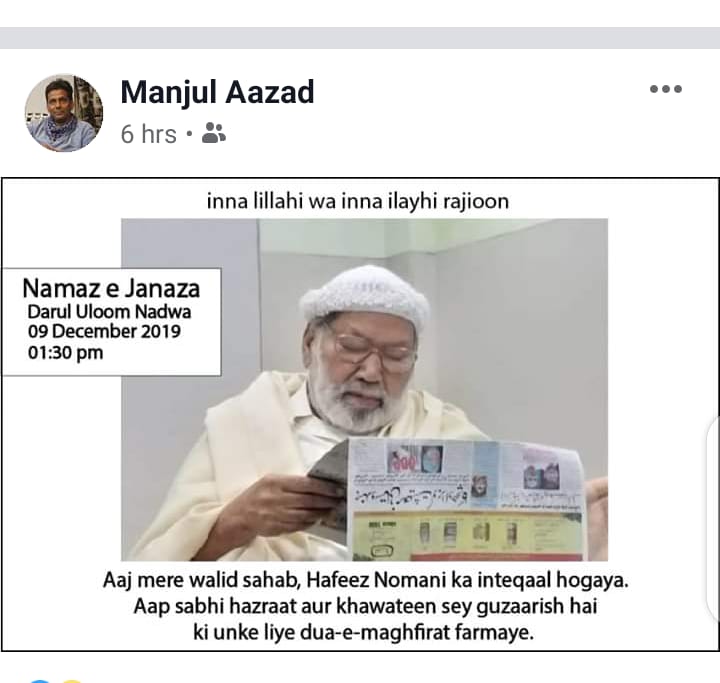Screen dimensions: 720x683
Task: Tap the Namaz e Janaza details box
Action: point(112,322)
